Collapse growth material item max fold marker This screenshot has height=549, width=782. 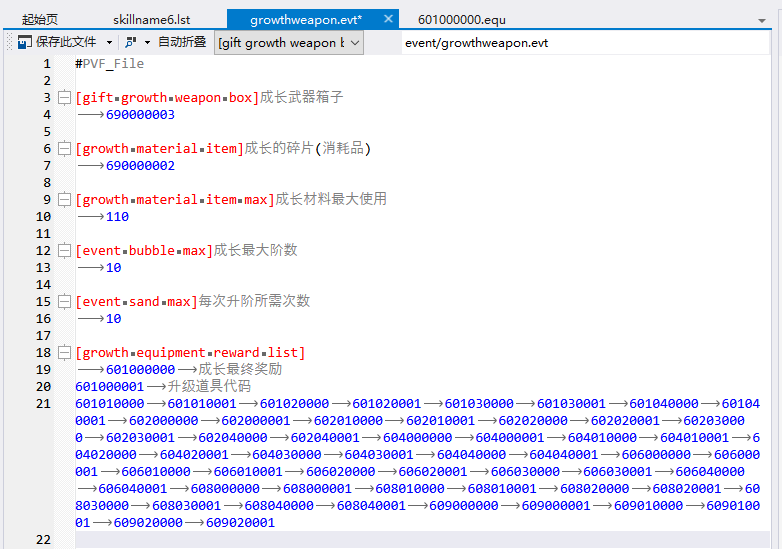pos(64,200)
